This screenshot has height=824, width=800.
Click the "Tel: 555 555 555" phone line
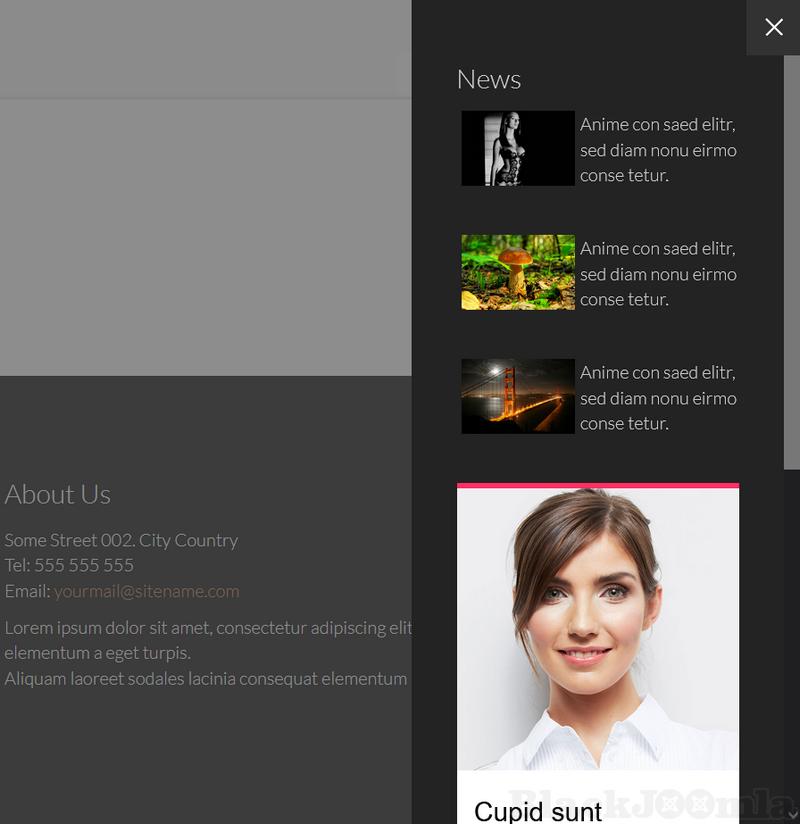click(x=69, y=565)
